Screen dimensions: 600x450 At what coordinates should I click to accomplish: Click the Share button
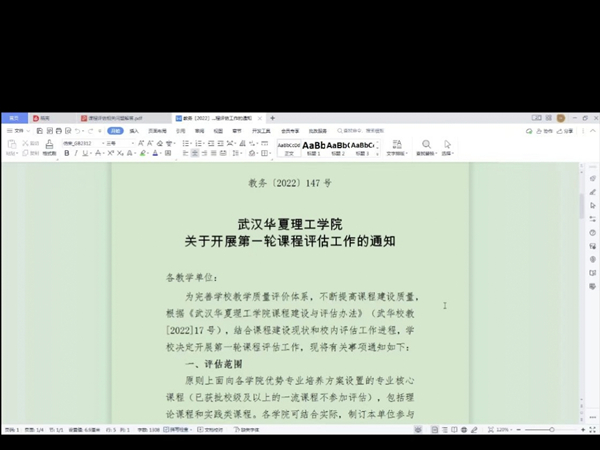coord(565,131)
